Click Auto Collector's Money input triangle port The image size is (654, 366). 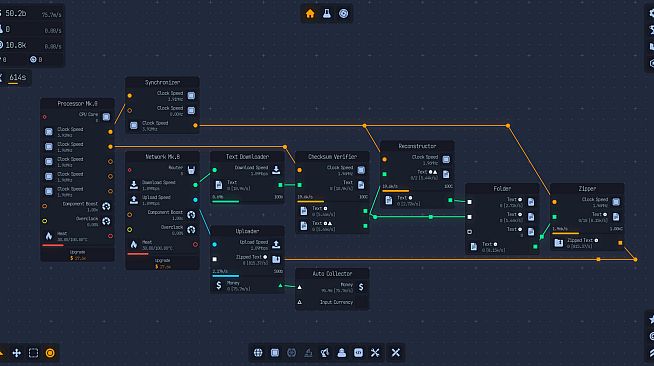tap(299, 287)
